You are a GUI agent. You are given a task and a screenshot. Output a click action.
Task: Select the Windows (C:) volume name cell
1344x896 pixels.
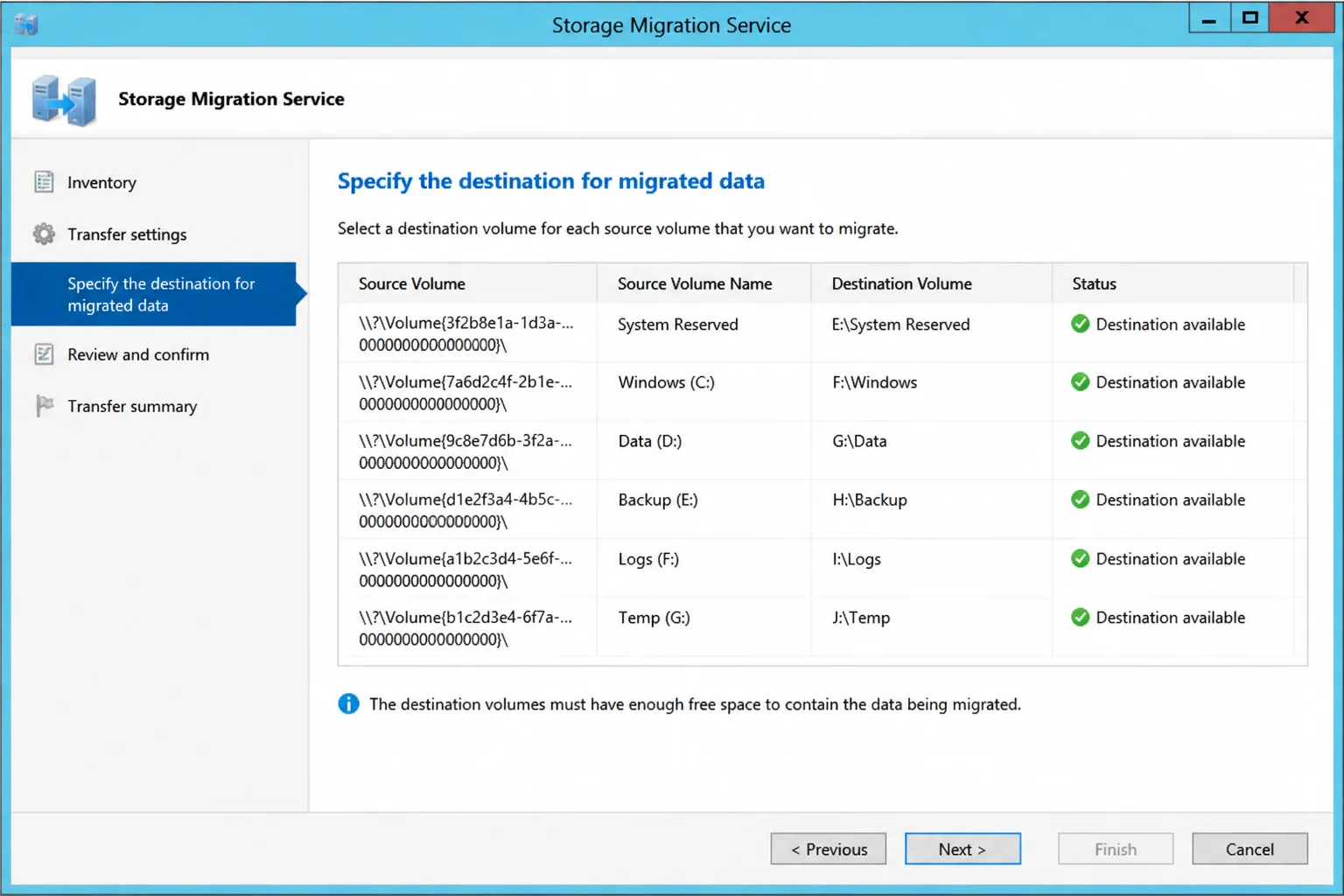point(703,391)
